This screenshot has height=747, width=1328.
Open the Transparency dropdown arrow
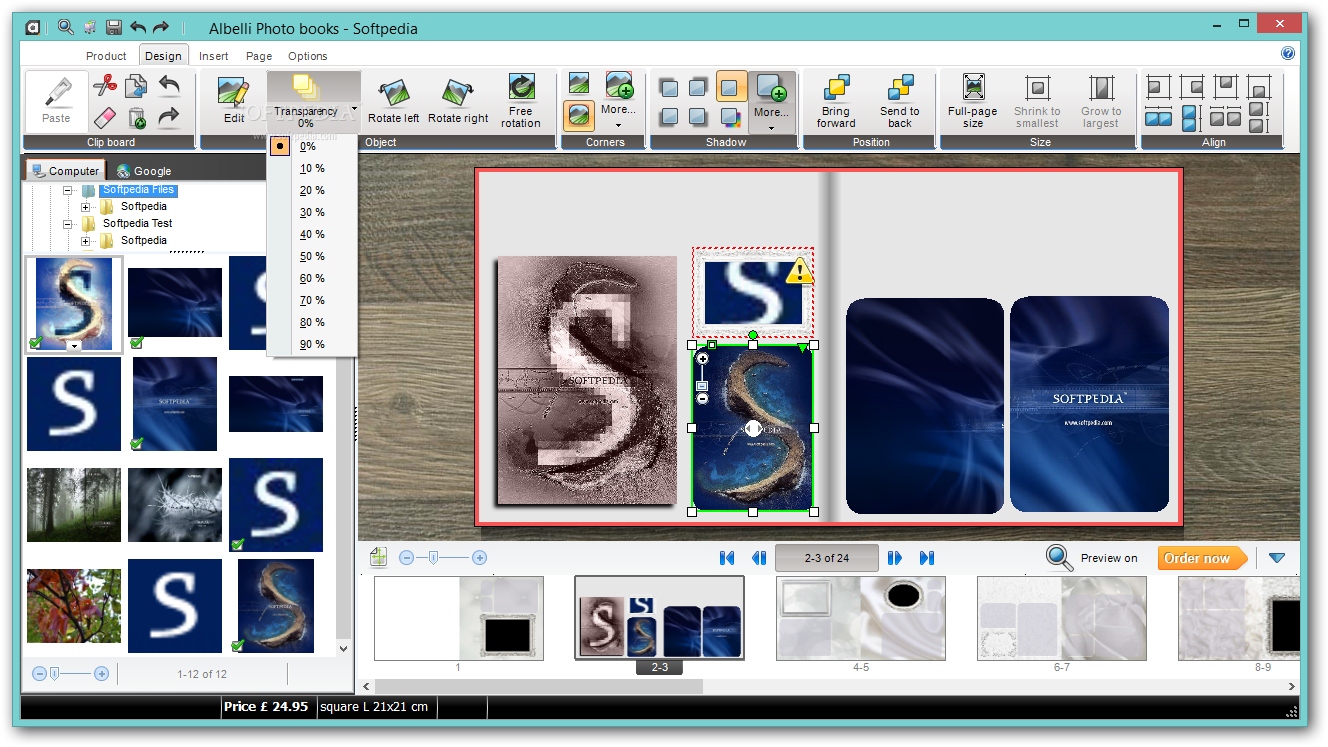[x=354, y=108]
